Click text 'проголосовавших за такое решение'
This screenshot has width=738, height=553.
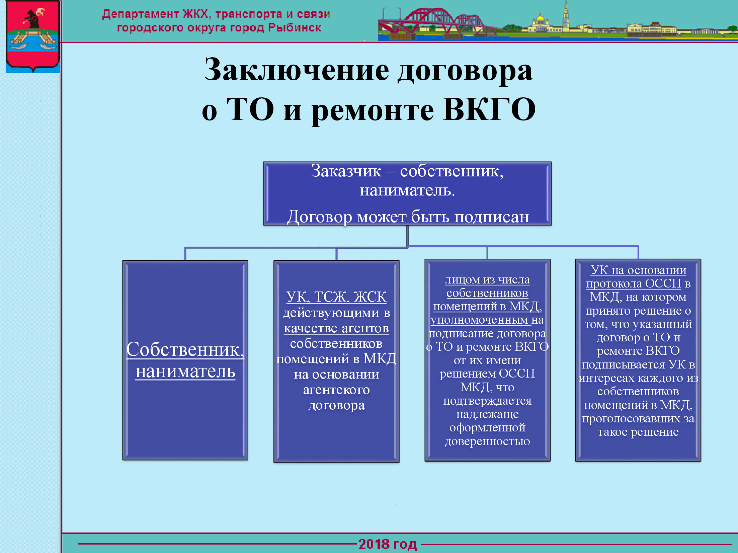(x=638, y=425)
